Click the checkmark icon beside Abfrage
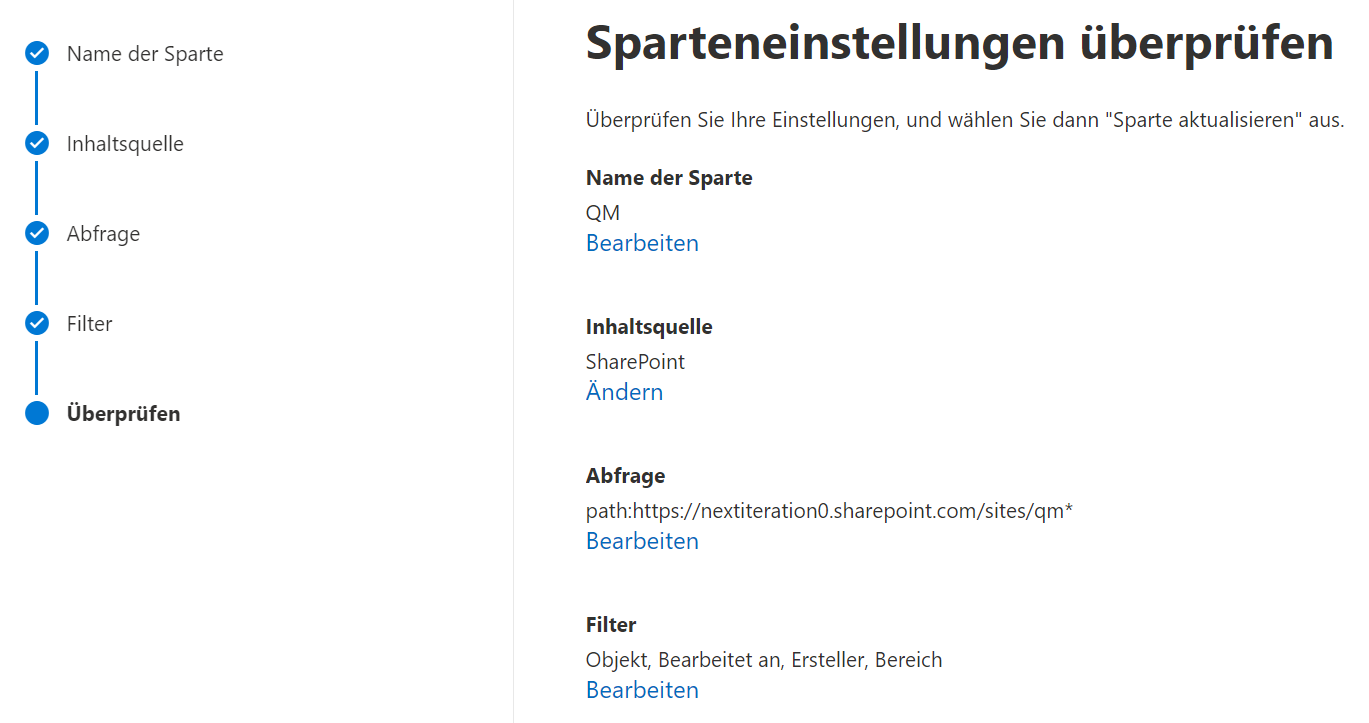The image size is (1369, 723). (37, 234)
